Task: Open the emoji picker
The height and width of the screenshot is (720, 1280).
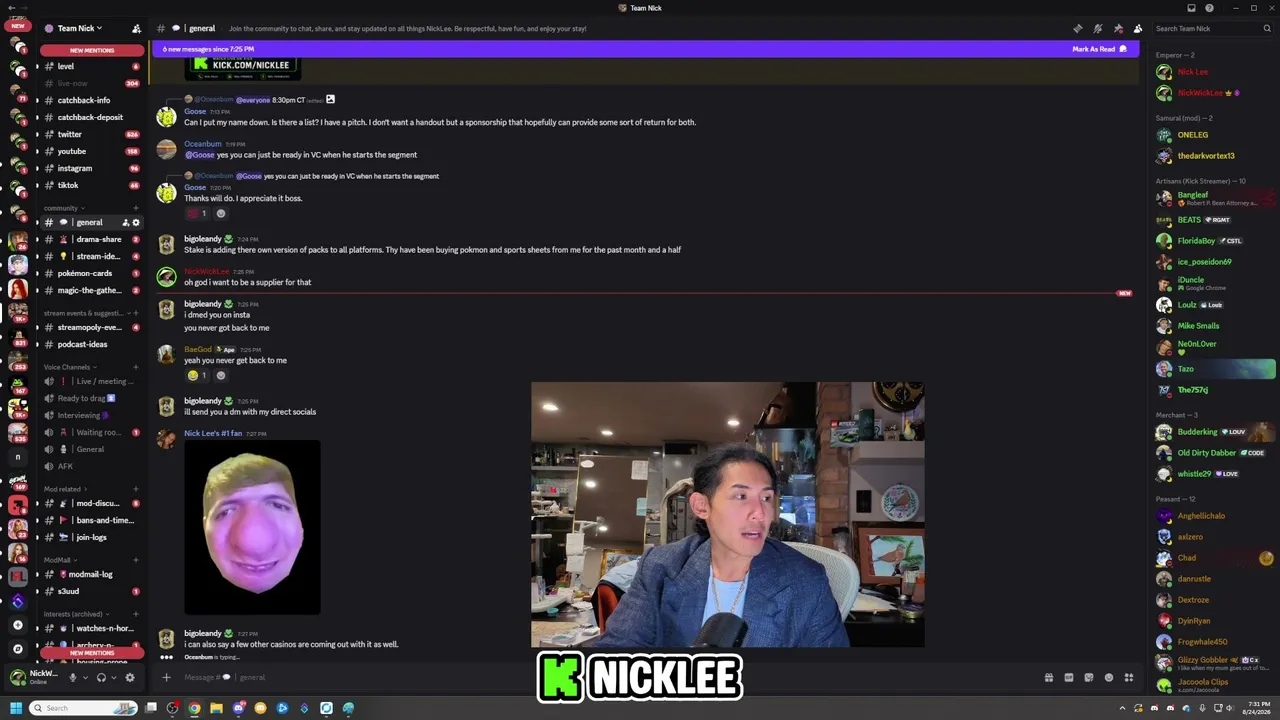Action: click(1109, 677)
